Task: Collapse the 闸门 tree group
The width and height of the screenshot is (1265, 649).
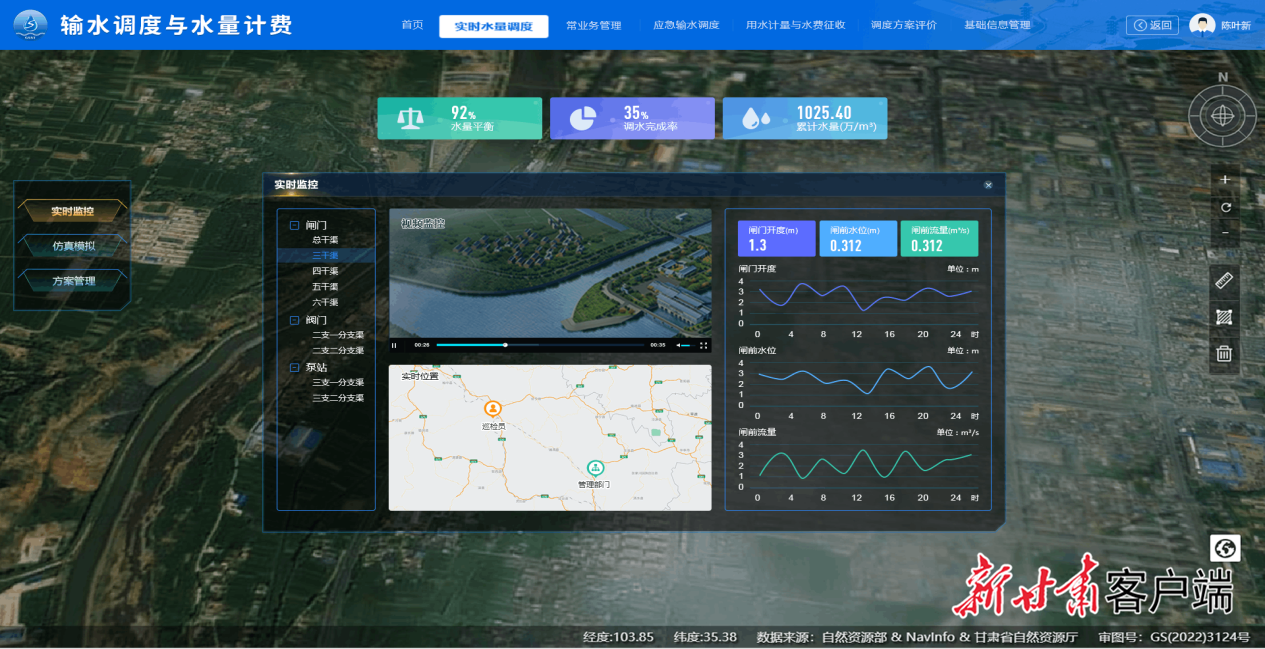Action: (295, 225)
